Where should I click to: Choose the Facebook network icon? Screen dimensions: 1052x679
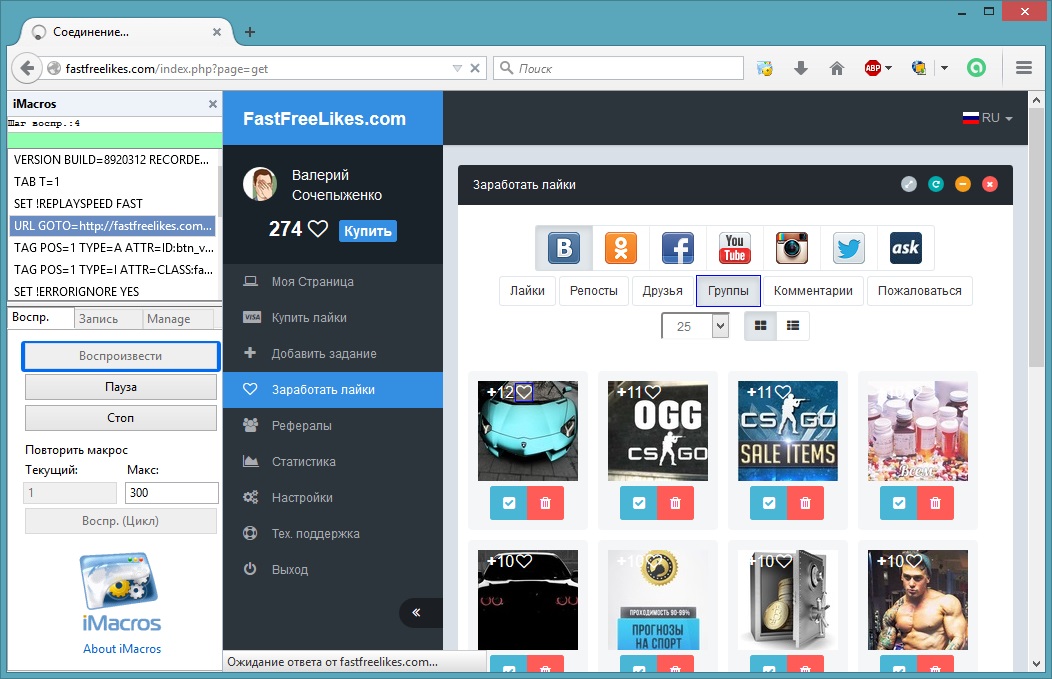678,248
